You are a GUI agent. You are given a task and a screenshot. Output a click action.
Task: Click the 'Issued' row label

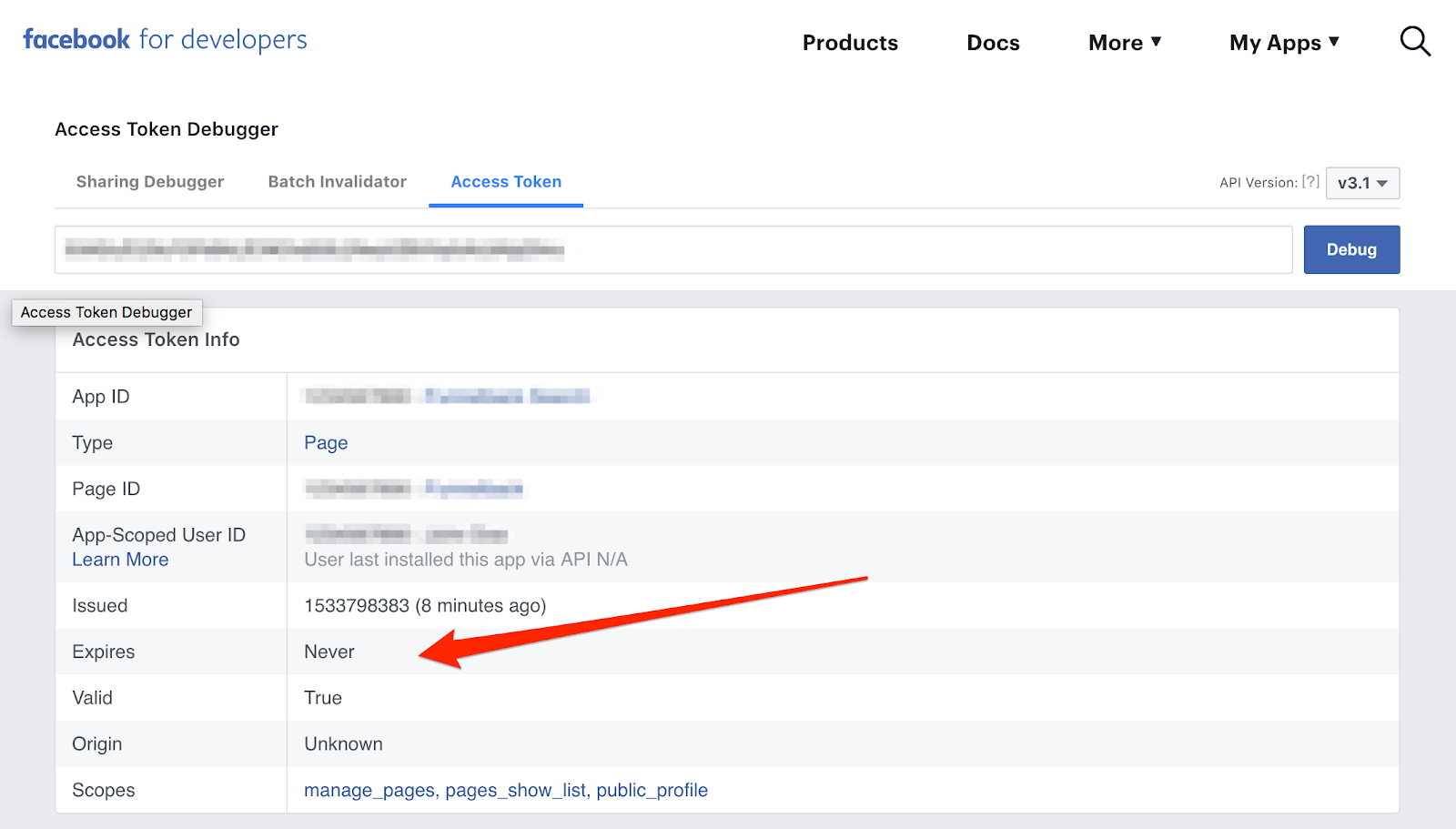100,606
